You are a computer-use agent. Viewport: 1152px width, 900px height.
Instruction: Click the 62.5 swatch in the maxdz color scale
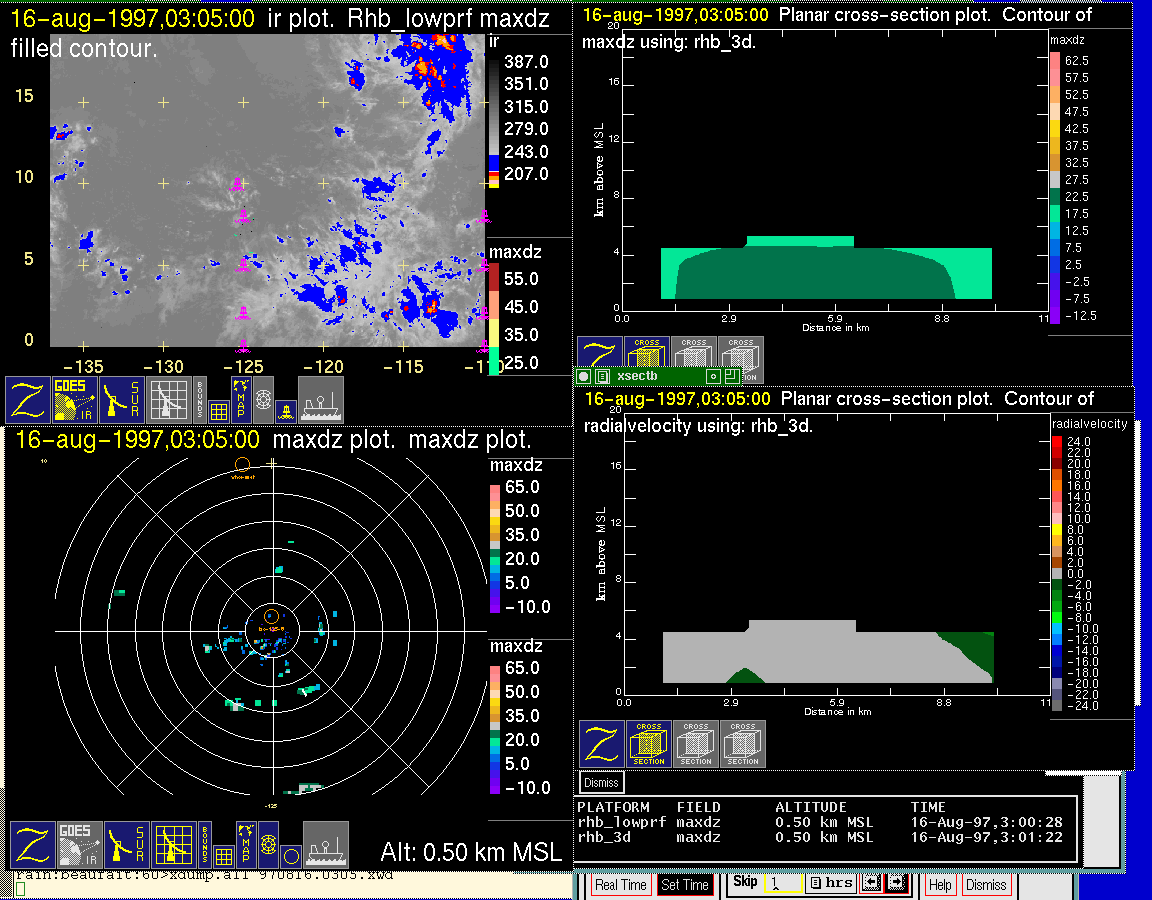pos(1054,60)
